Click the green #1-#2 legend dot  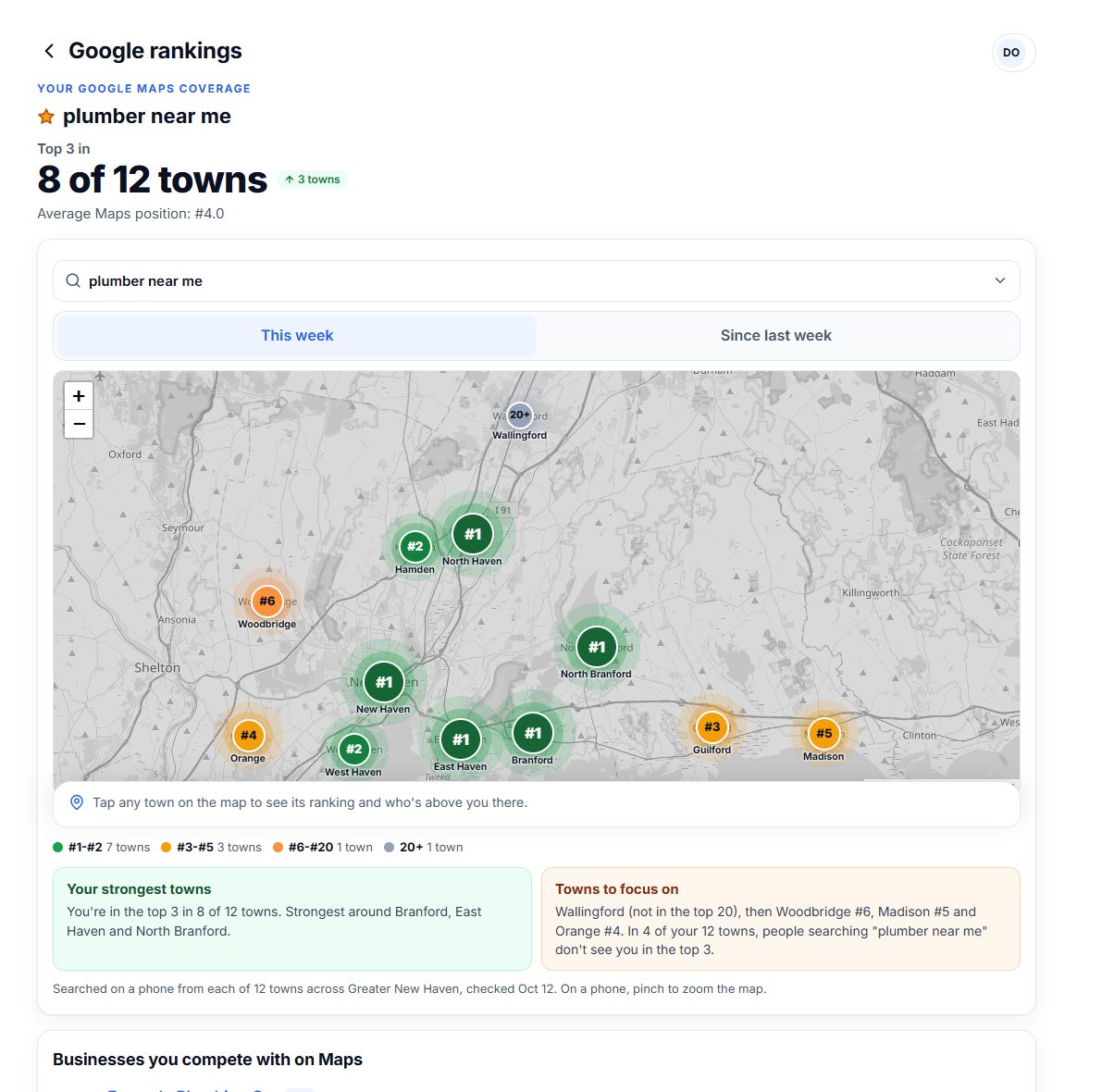[x=58, y=847]
